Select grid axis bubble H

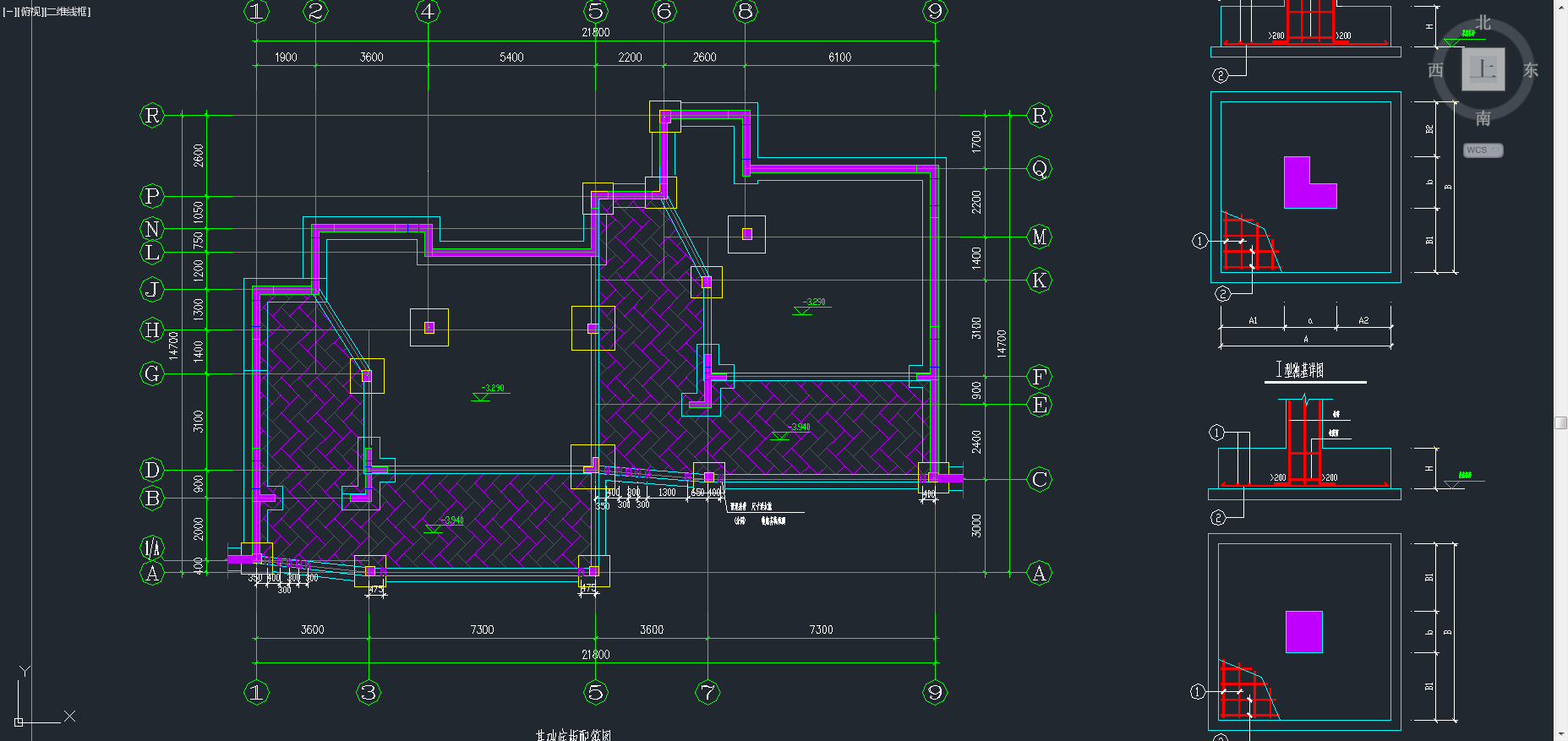(x=152, y=330)
